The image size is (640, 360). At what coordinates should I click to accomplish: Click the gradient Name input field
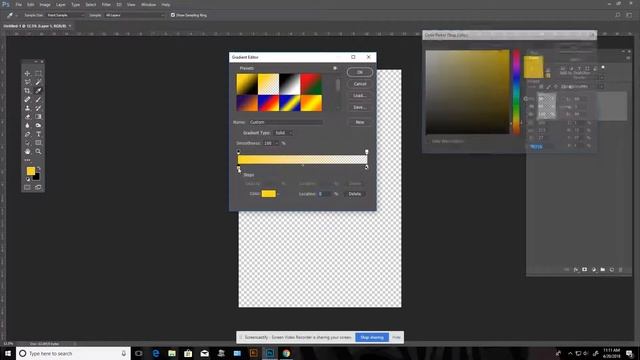coord(286,122)
